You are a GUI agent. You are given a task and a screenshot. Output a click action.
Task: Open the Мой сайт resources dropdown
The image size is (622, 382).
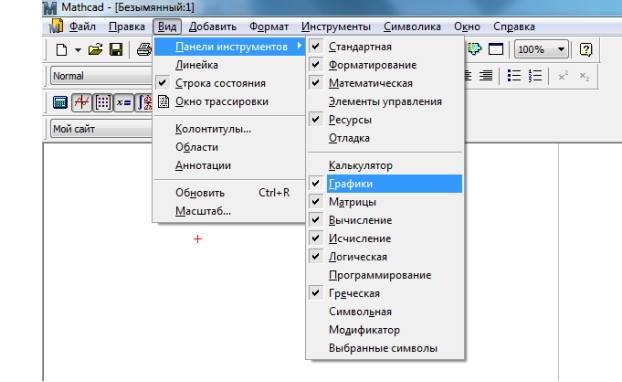click(101, 129)
